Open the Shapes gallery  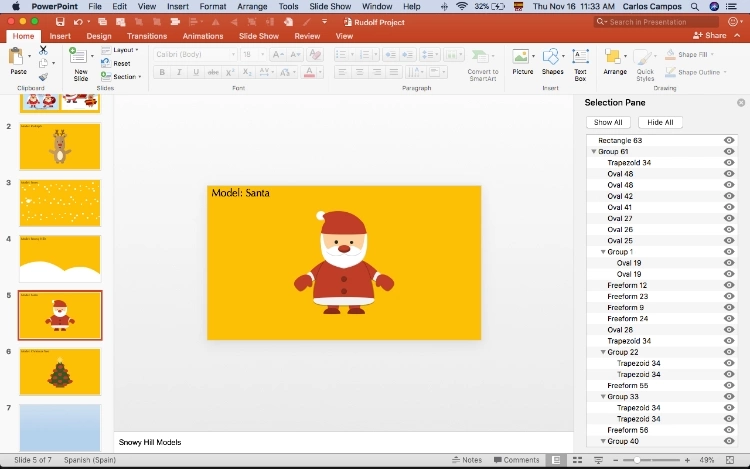(x=552, y=58)
